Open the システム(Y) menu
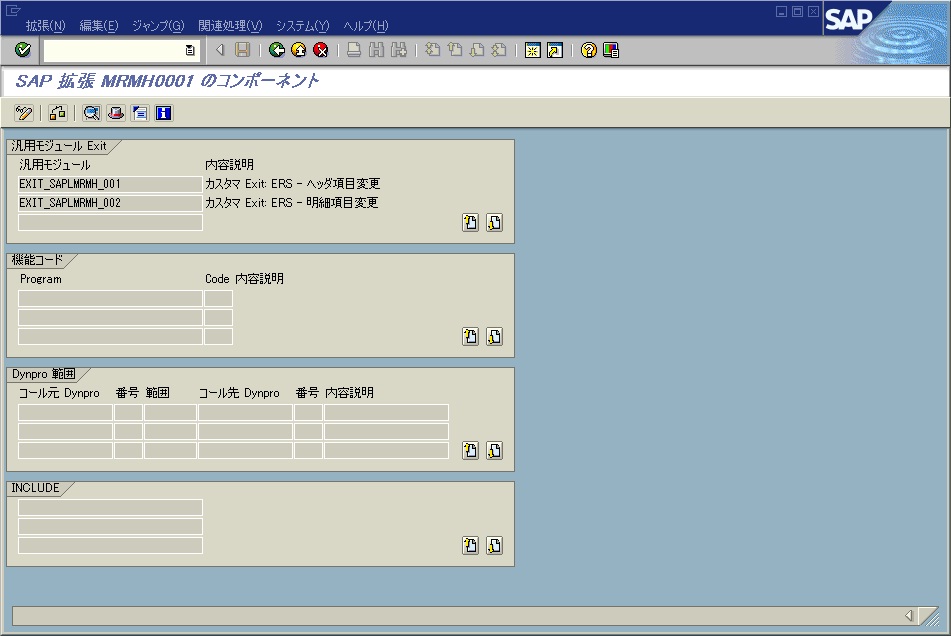The image size is (951, 636). (302, 25)
